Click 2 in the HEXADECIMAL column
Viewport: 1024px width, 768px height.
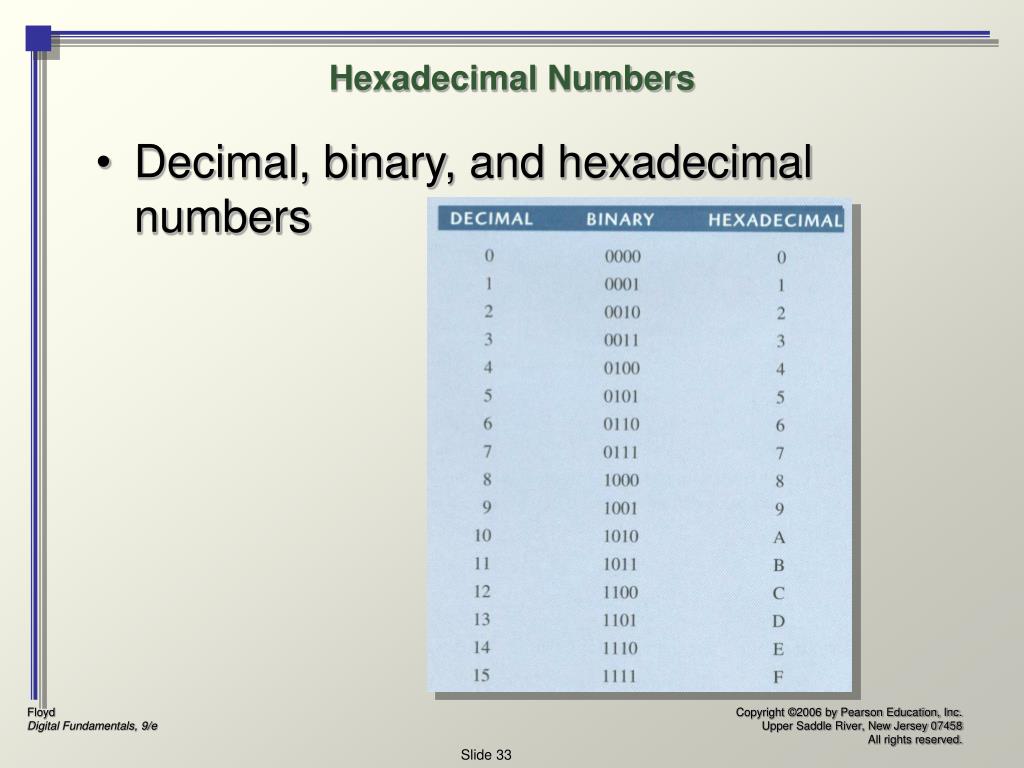780,314
